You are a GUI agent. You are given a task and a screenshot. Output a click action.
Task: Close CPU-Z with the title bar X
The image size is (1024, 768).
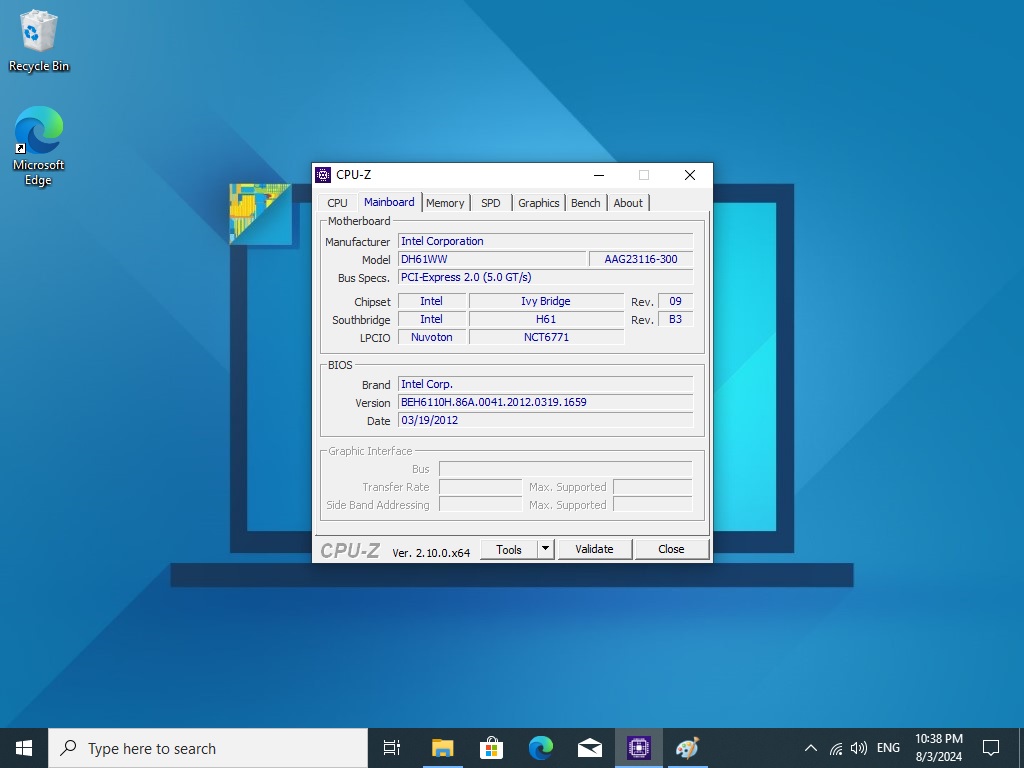tap(690, 175)
